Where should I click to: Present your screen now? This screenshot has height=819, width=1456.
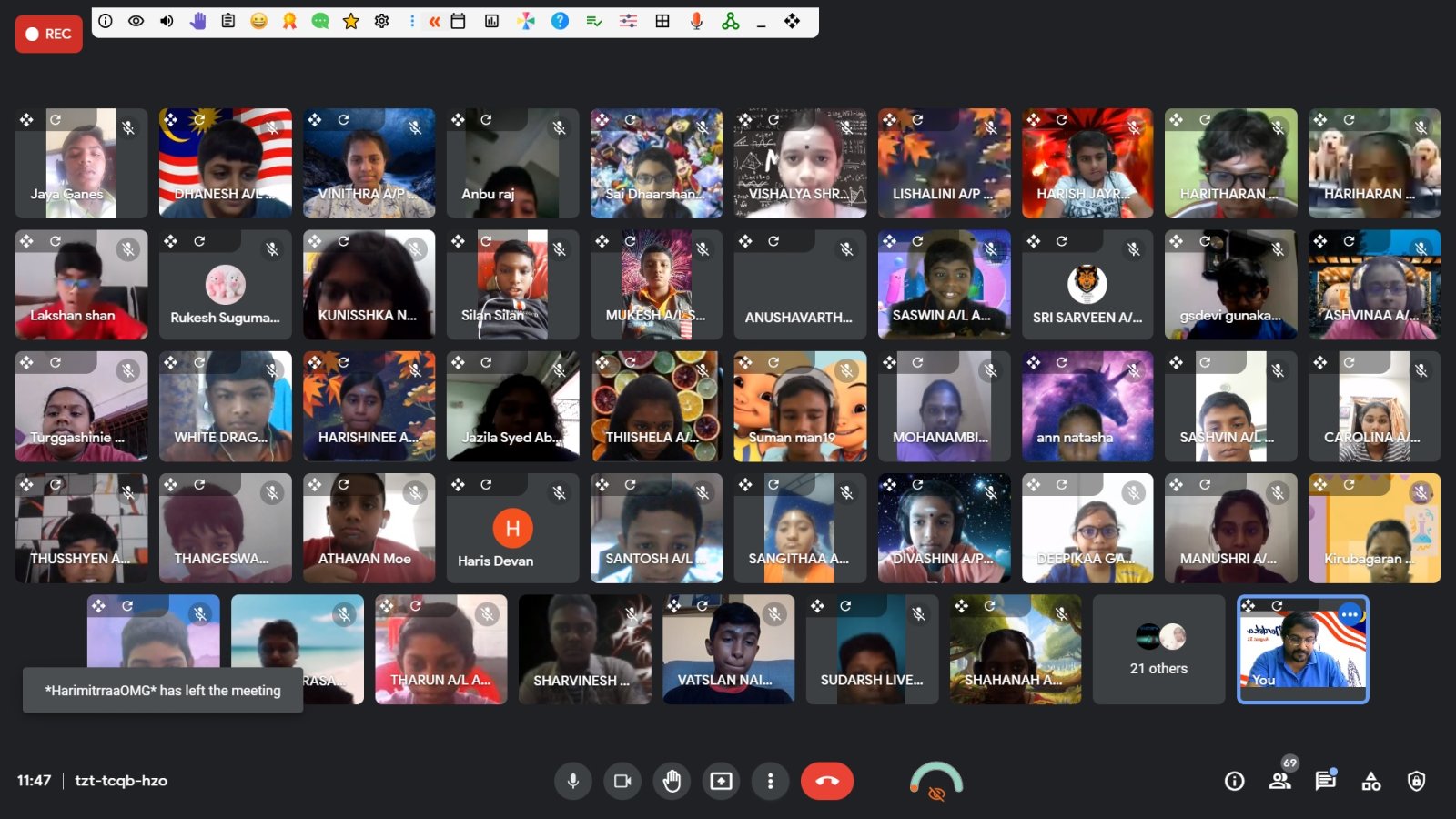(x=721, y=781)
